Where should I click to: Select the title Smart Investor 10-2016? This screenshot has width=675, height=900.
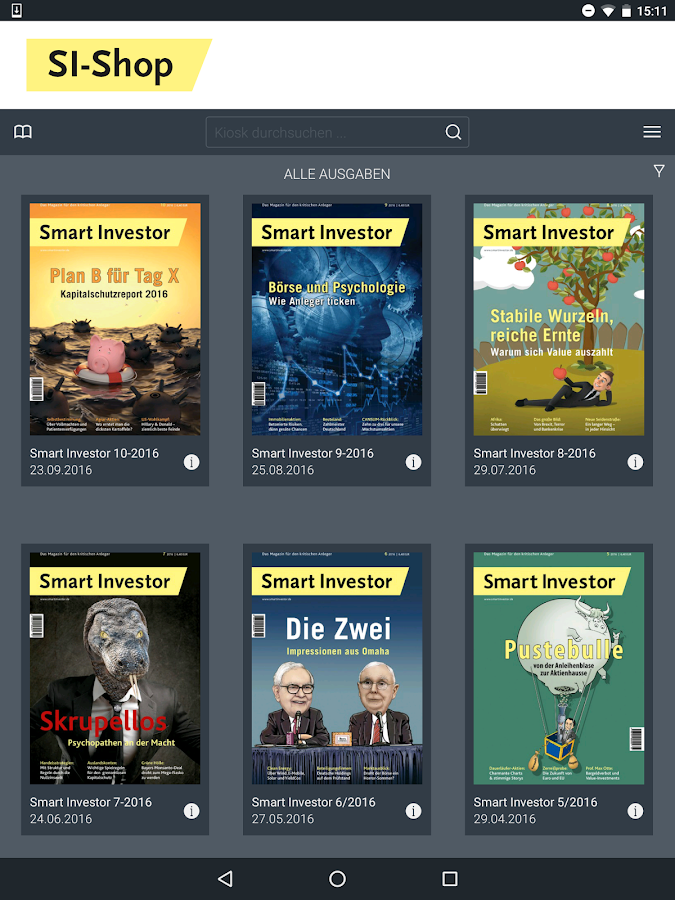click(94, 453)
